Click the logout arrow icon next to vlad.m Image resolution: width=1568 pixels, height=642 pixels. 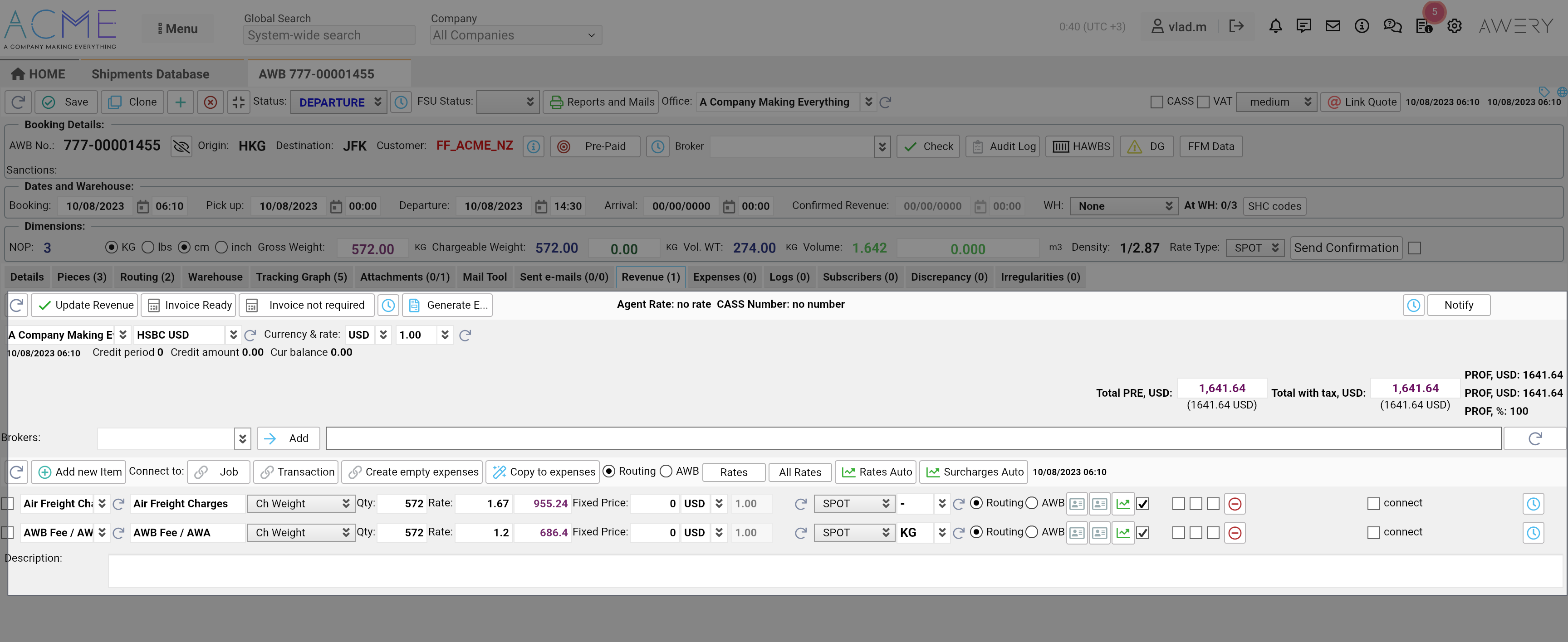[1235, 26]
